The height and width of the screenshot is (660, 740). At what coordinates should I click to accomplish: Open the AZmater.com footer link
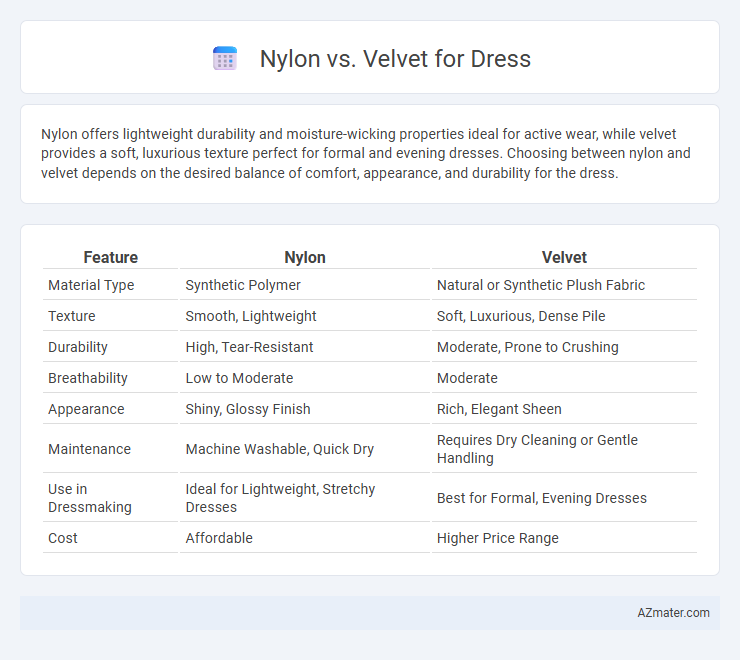673,613
